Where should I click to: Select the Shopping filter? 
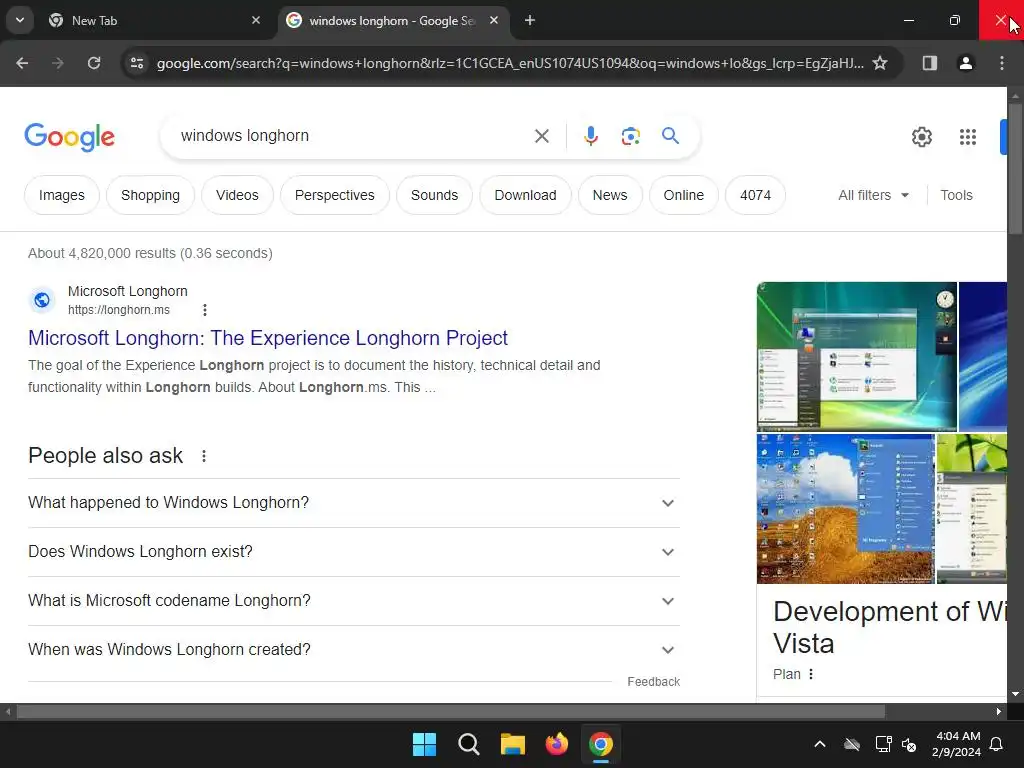pos(150,195)
